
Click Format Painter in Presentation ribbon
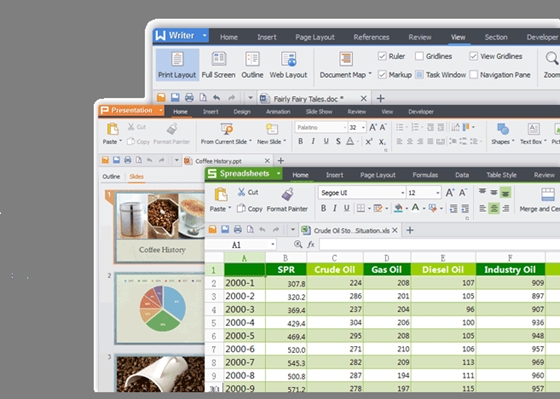(172, 134)
